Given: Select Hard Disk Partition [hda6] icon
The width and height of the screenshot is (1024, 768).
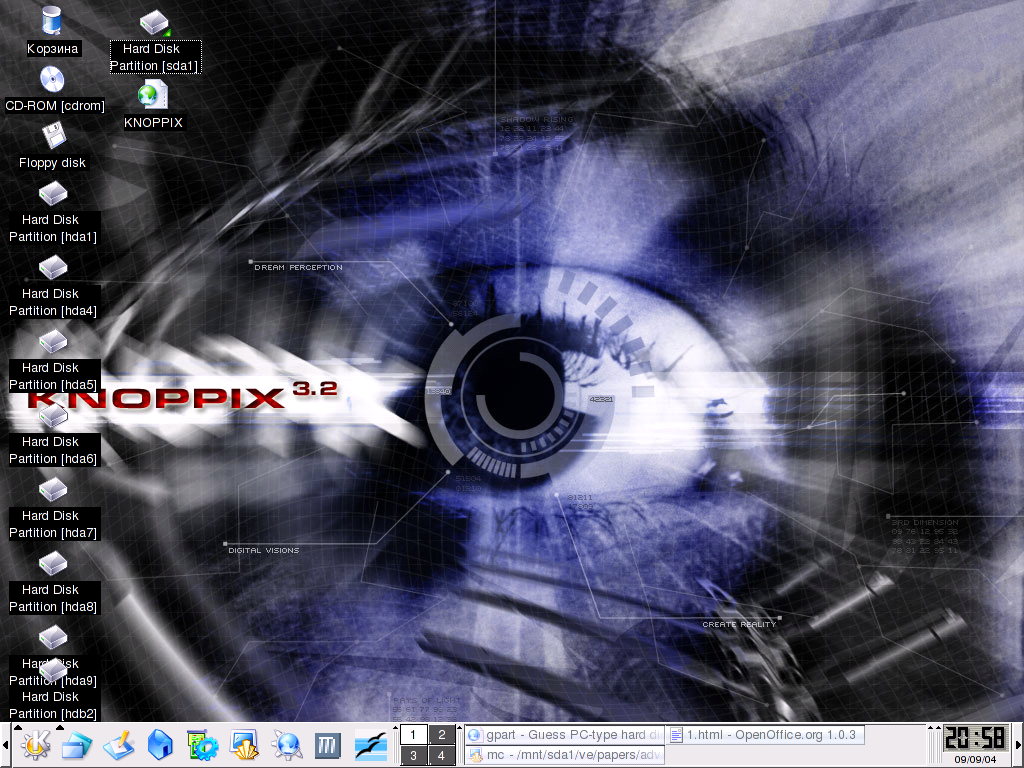Looking at the screenshot, I should (53, 415).
